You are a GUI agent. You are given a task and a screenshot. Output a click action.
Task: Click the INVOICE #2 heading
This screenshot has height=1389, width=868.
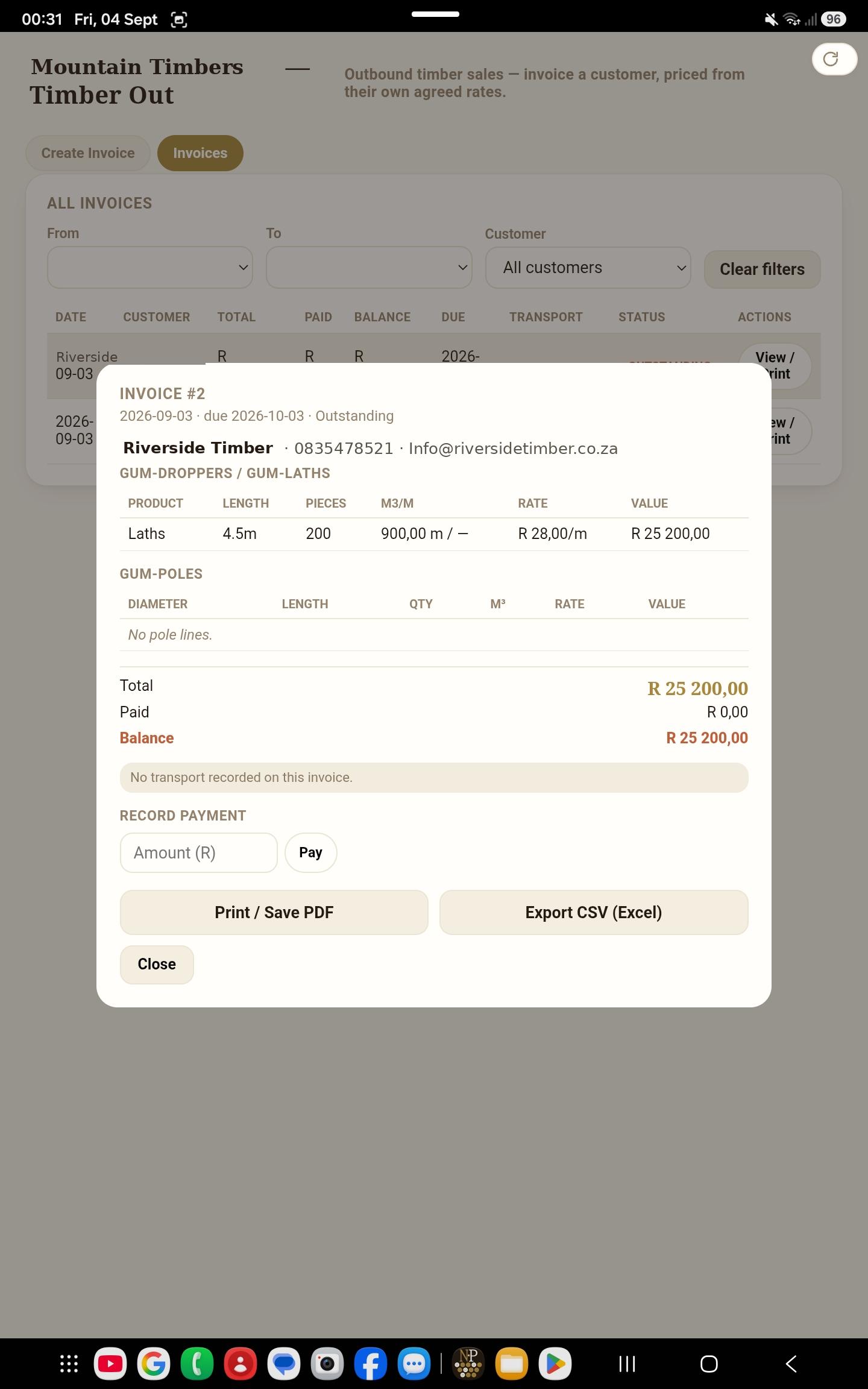(x=162, y=394)
